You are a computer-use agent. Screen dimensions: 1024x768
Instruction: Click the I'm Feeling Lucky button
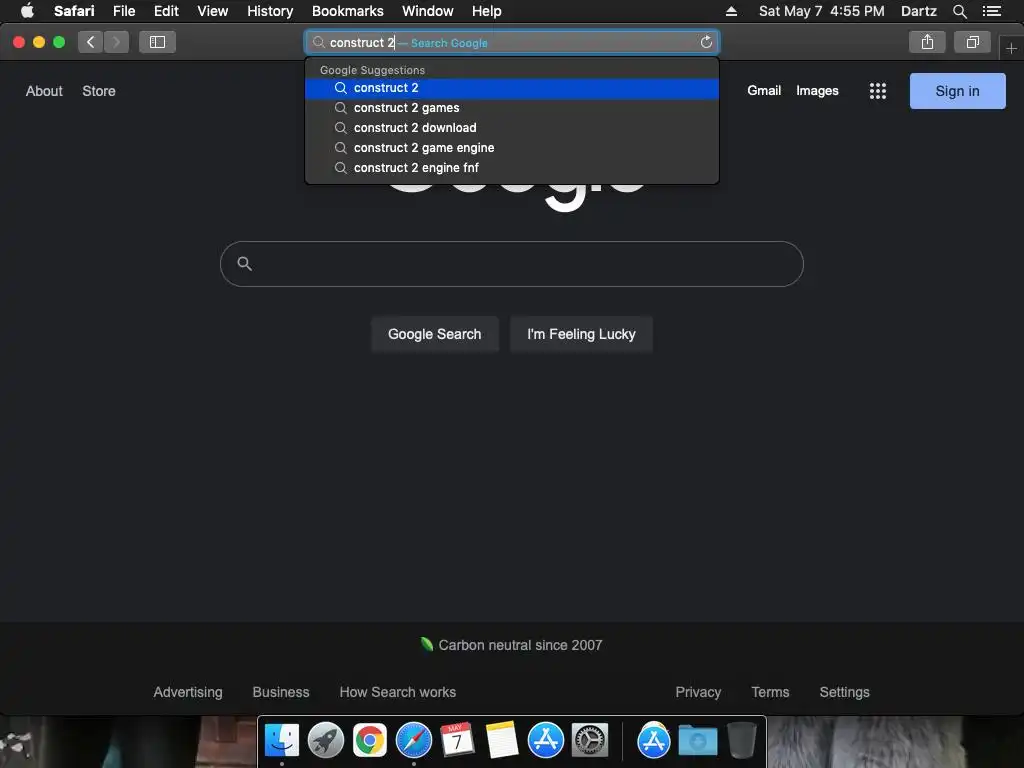tap(581, 334)
